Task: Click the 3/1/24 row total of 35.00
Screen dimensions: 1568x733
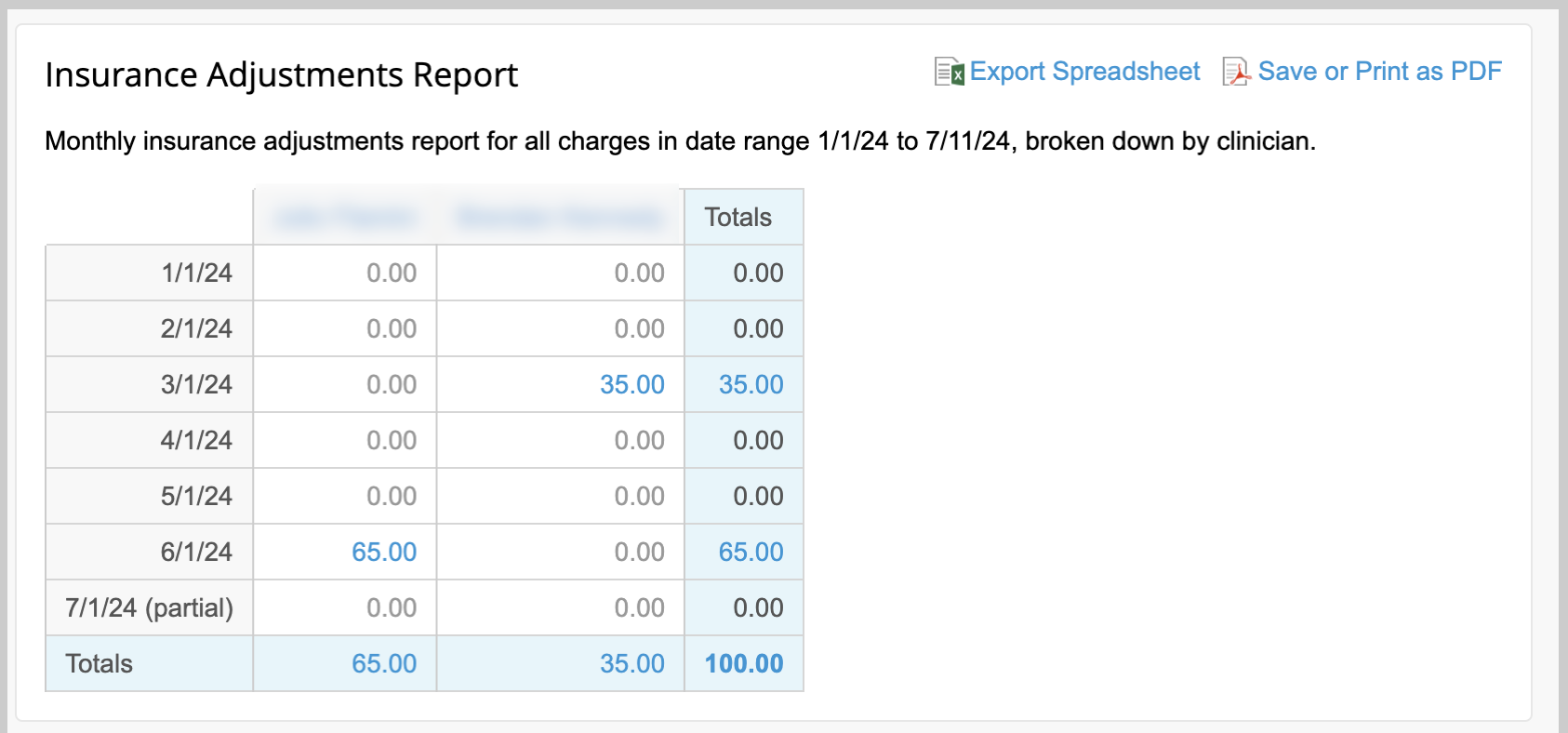Action: (x=751, y=384)
